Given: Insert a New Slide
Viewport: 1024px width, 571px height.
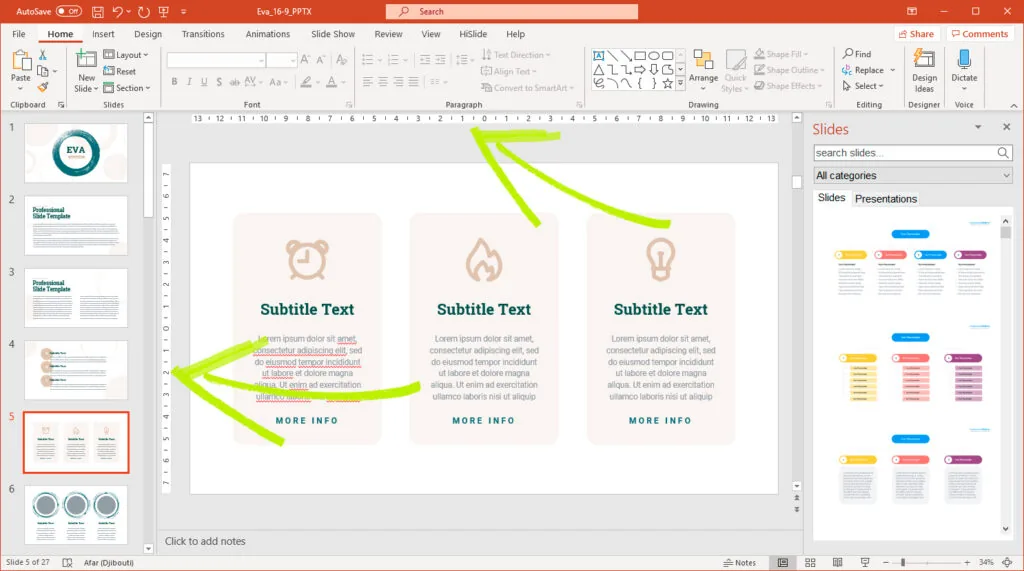Looking at the screenshot, I should [86, 71].
